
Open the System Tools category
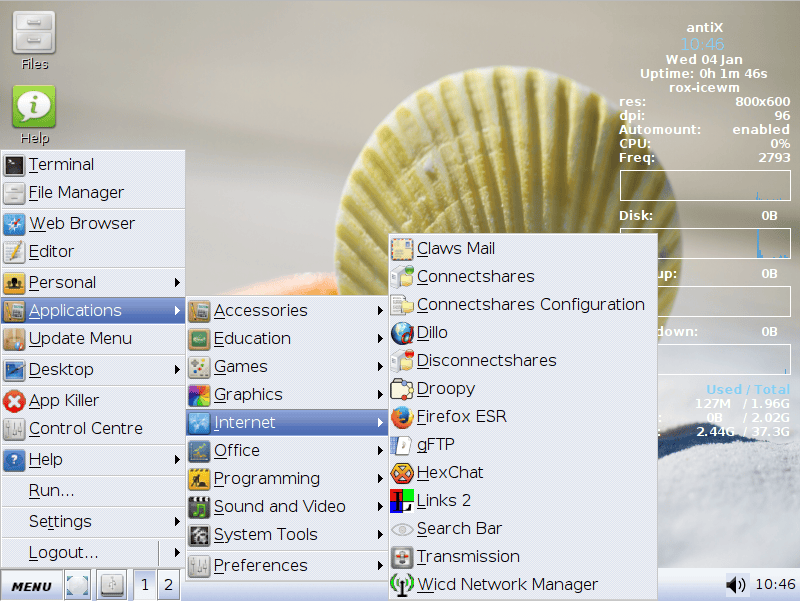click(287, 535)
